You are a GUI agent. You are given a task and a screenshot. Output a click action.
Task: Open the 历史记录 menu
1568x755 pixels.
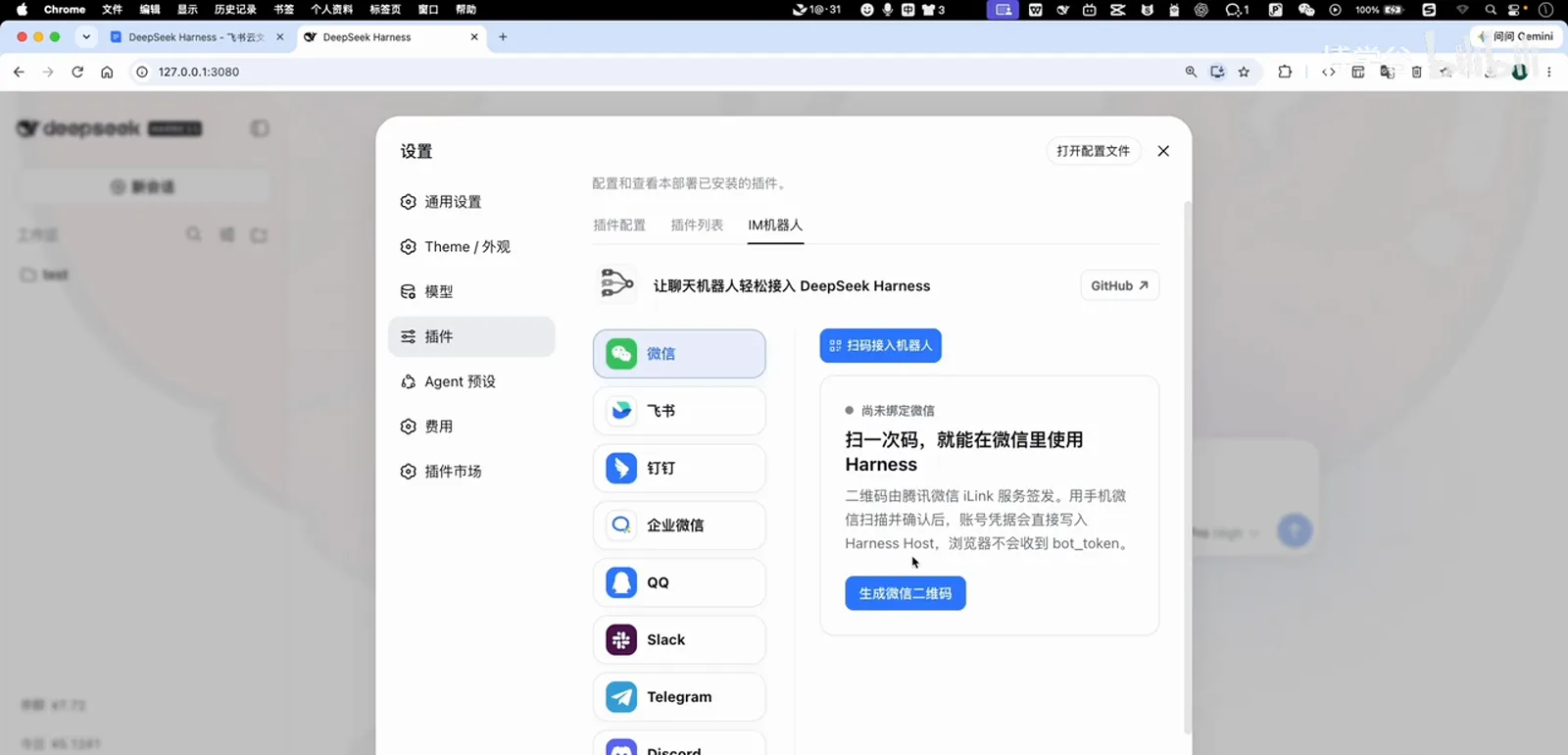tap(235, 10)
